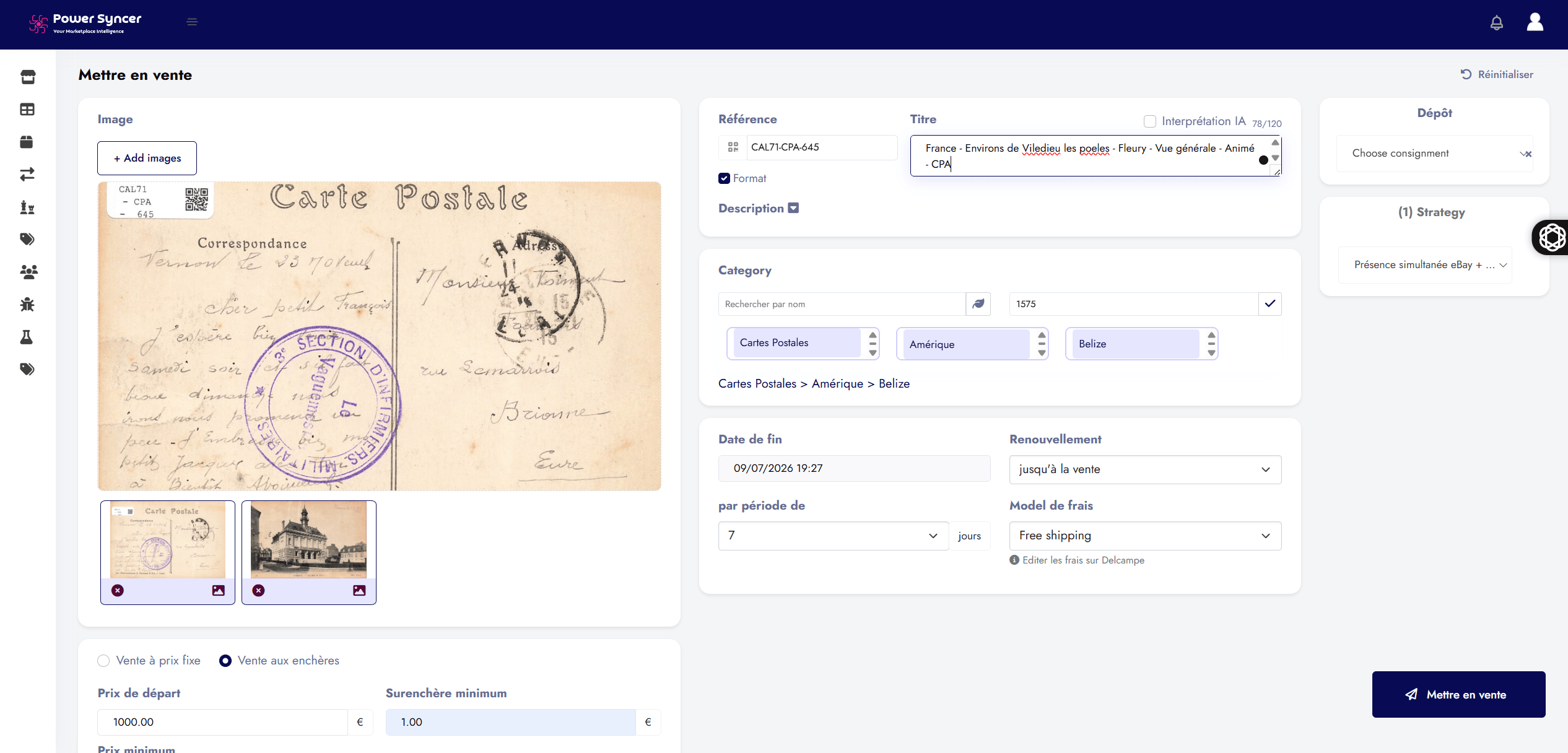
Task: Open the notifications bell
Action: (1496, 23)
